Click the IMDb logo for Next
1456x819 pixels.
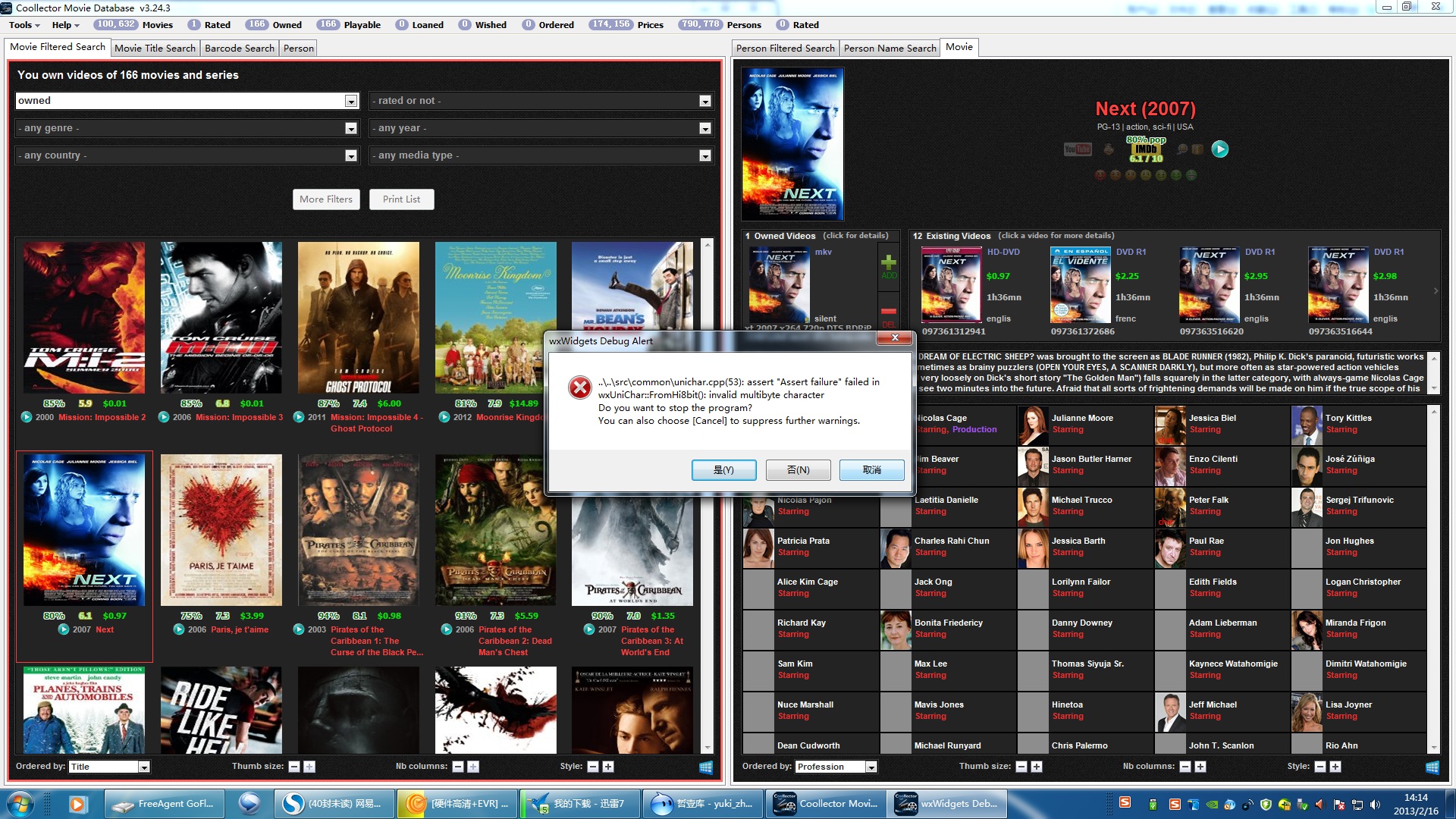pyautogui.click(x=1146, y=149)
